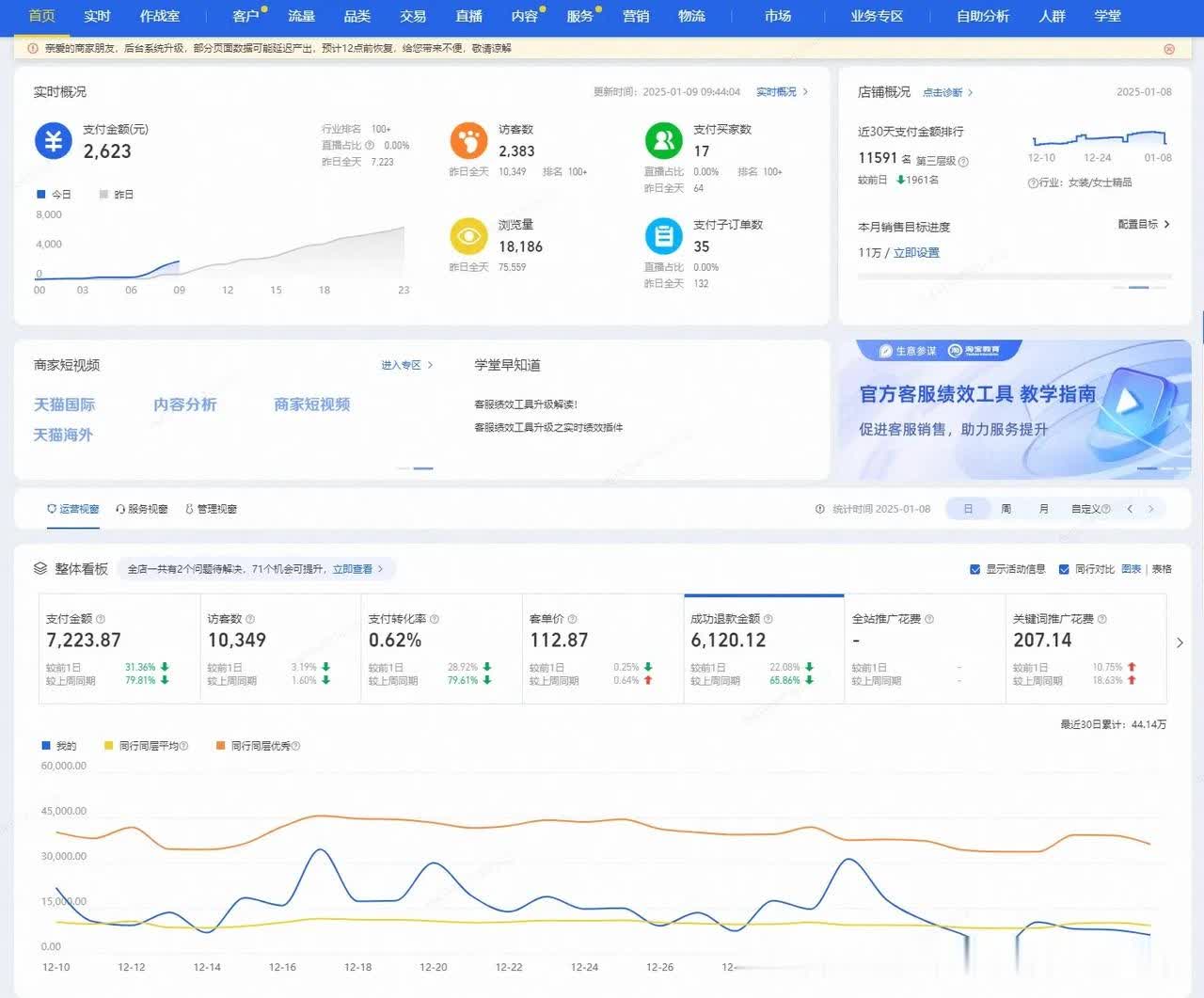Choose the 月 time range button

coord(1043,509)
